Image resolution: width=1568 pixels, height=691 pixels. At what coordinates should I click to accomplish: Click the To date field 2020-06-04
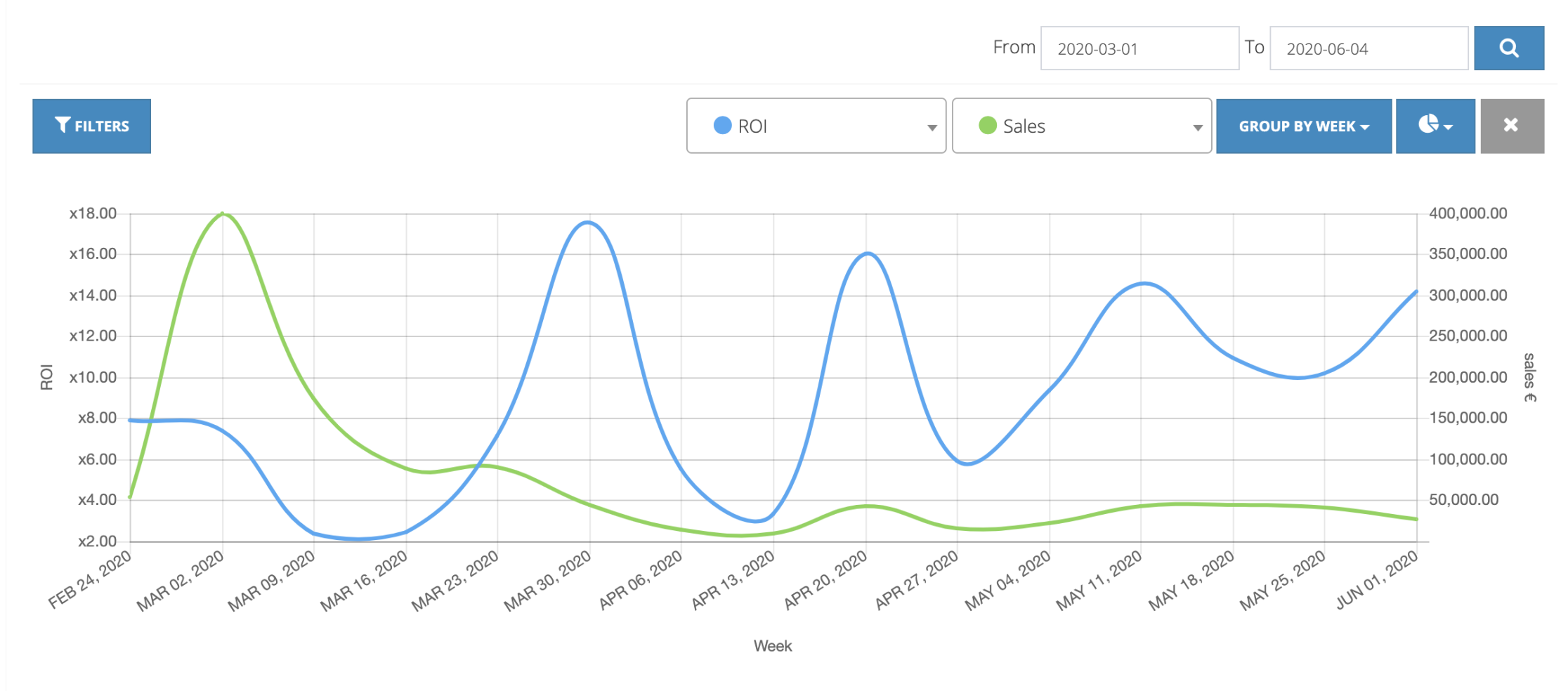tap(1368, 48)
